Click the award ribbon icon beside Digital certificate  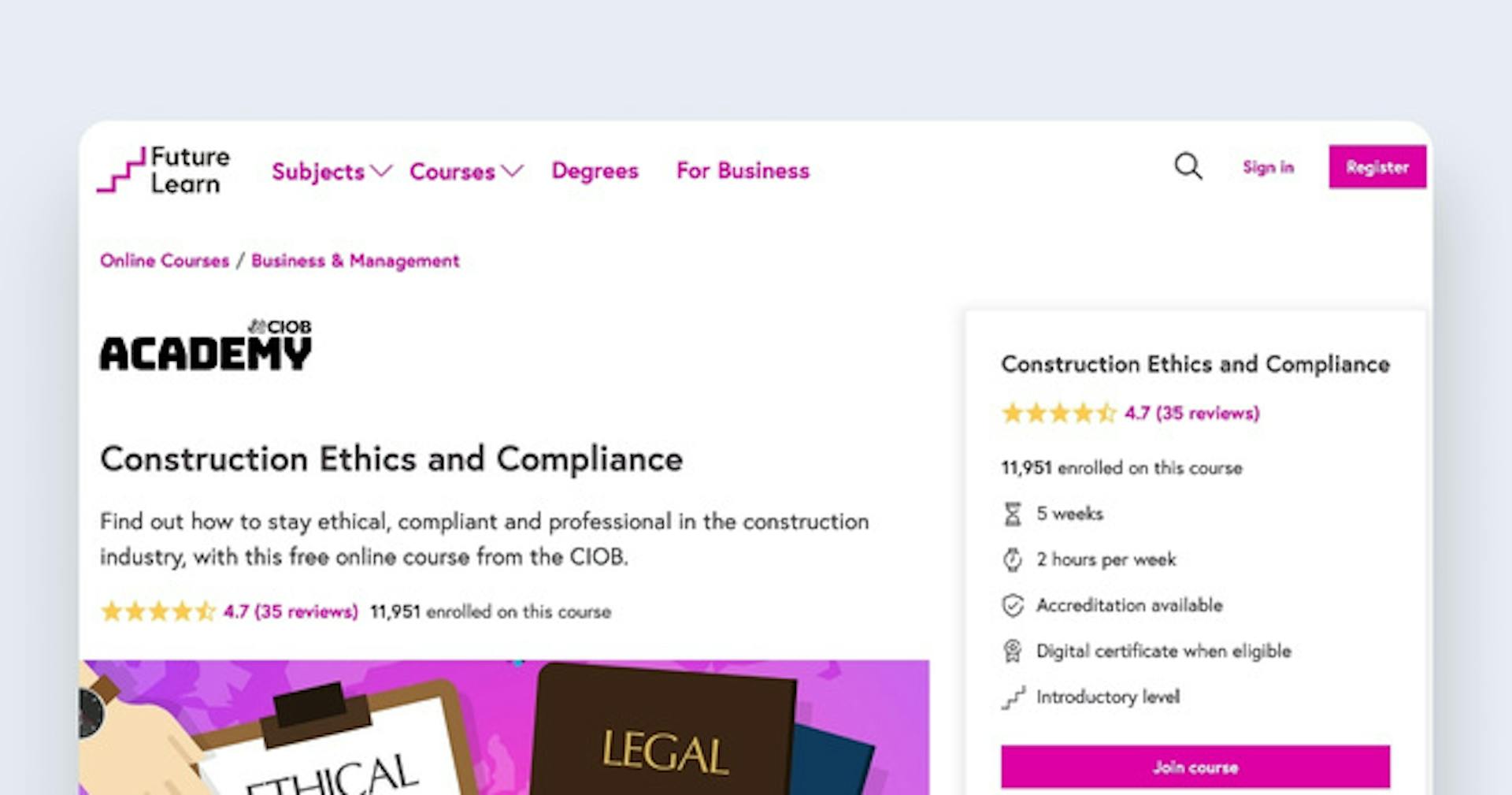pos(1013,651)
